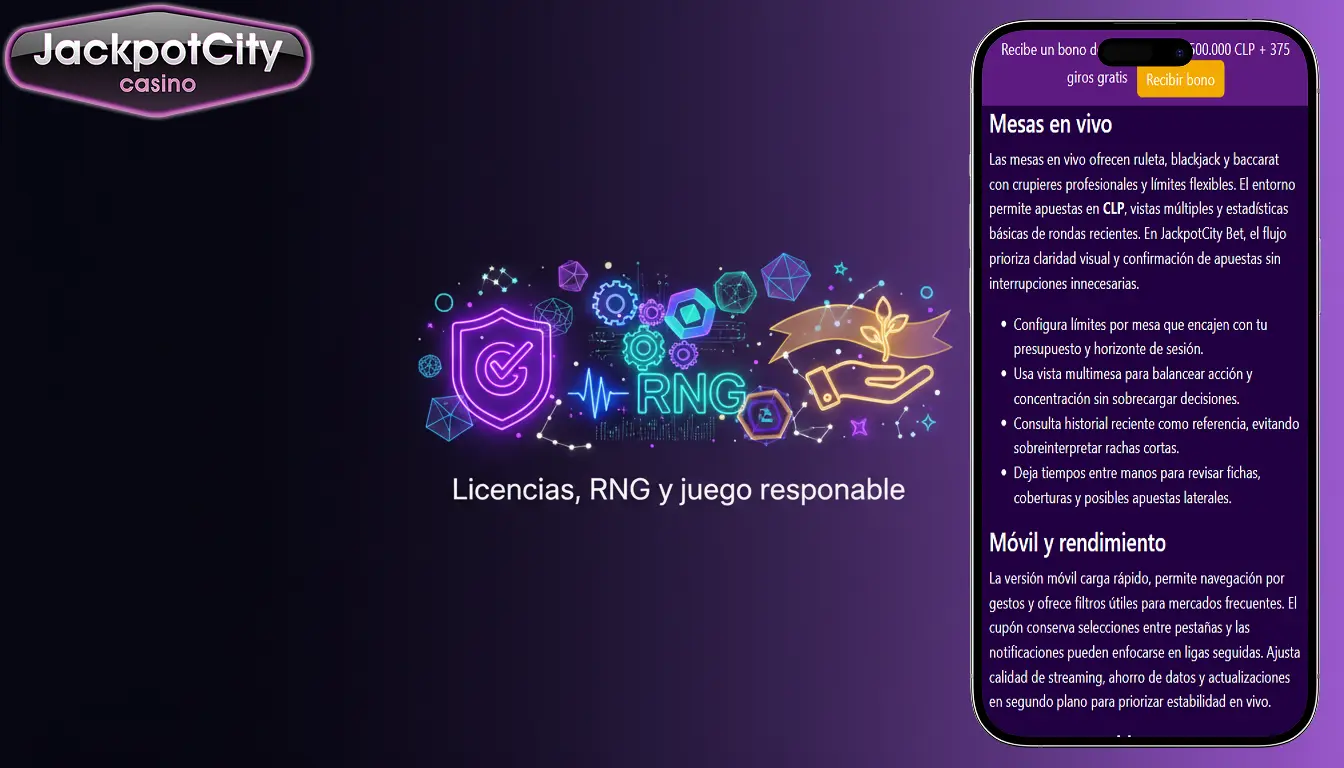Select the Mesas en vivo heading

[1050, 124]
